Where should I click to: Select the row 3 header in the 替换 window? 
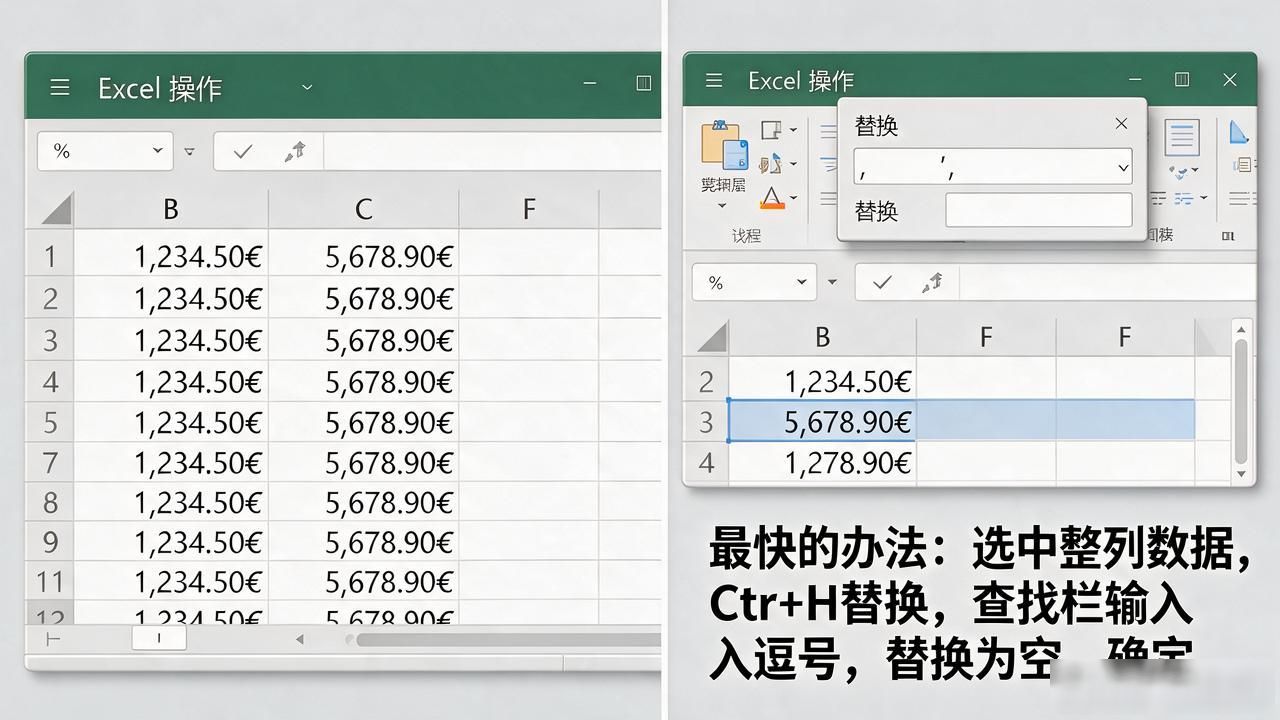tap(706, 422)
